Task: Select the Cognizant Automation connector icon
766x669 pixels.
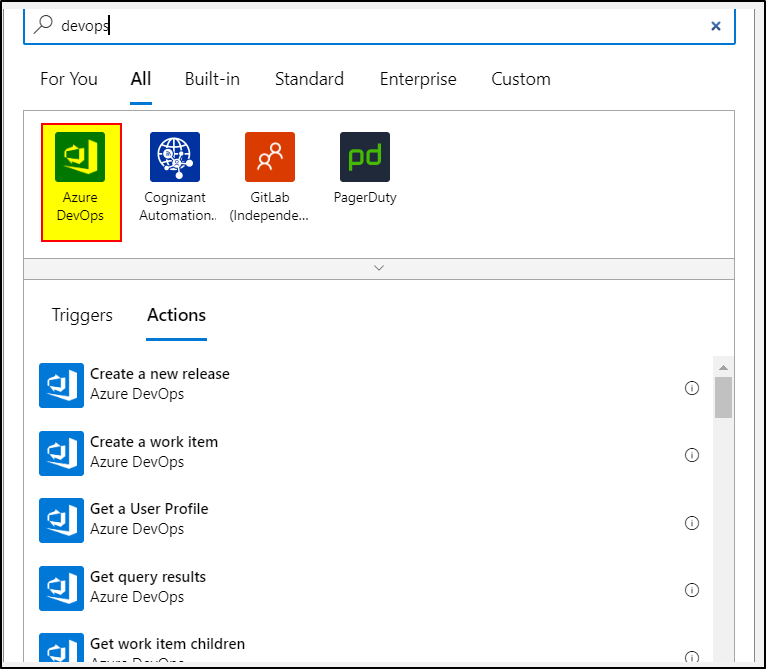Action: coord(175,157)
